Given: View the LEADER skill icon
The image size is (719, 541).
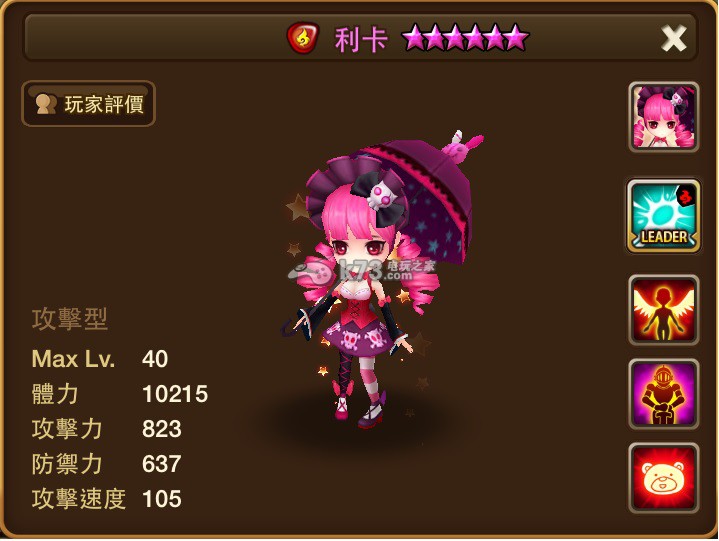Looking at the screenshot, I should point(664,216).
